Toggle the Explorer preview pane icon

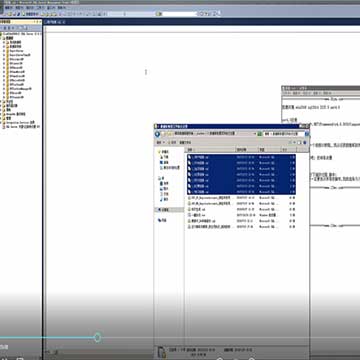(x=300, y=142)
